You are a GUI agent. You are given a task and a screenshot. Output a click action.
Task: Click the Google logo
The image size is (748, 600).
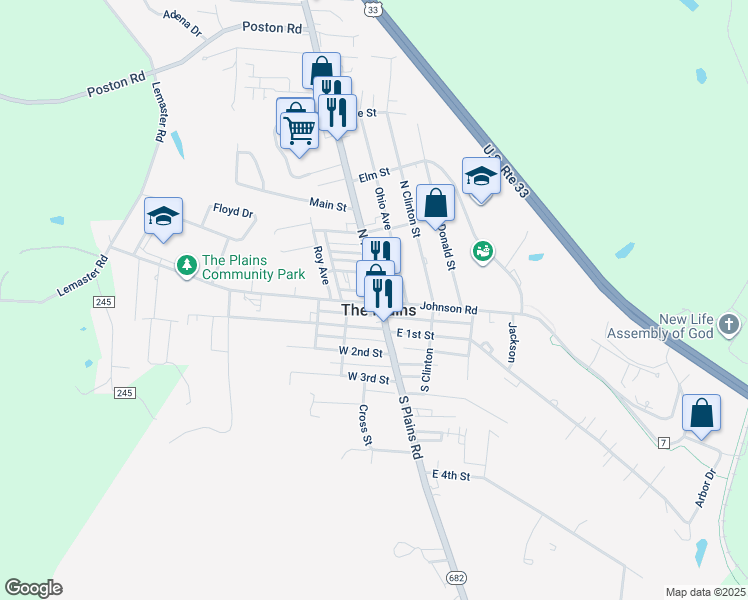click(x=33, y=588)
